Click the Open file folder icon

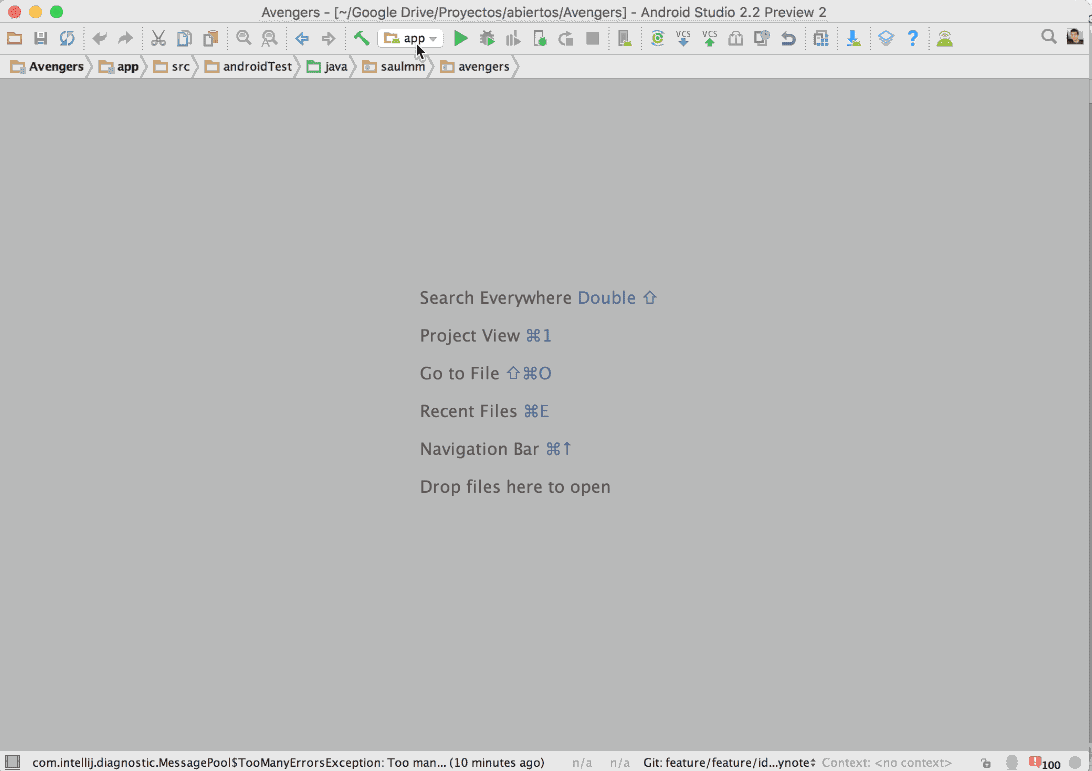(15, 38)
